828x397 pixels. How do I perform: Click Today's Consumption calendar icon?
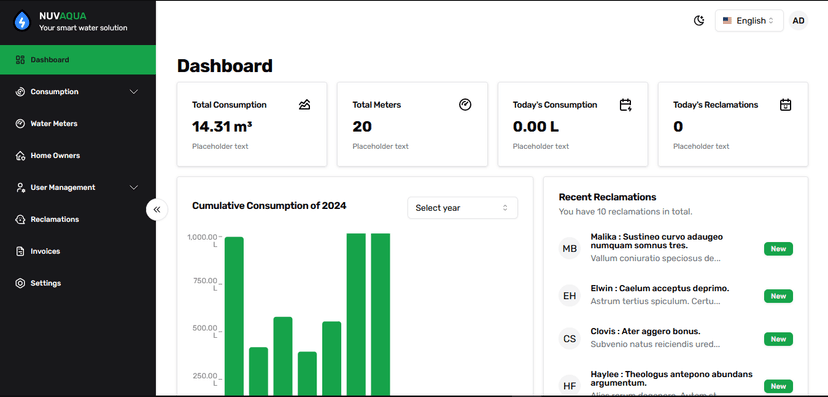tap(625, 105)
